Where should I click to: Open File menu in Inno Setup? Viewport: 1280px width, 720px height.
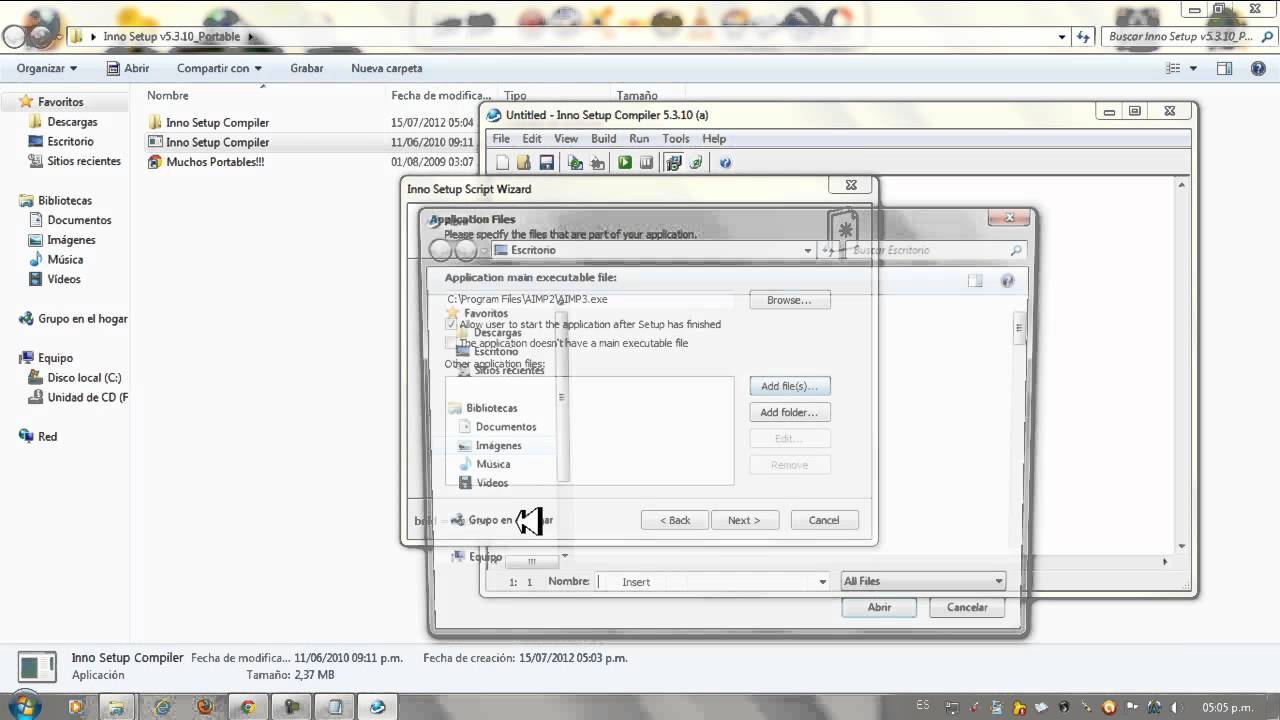[501, 139]
